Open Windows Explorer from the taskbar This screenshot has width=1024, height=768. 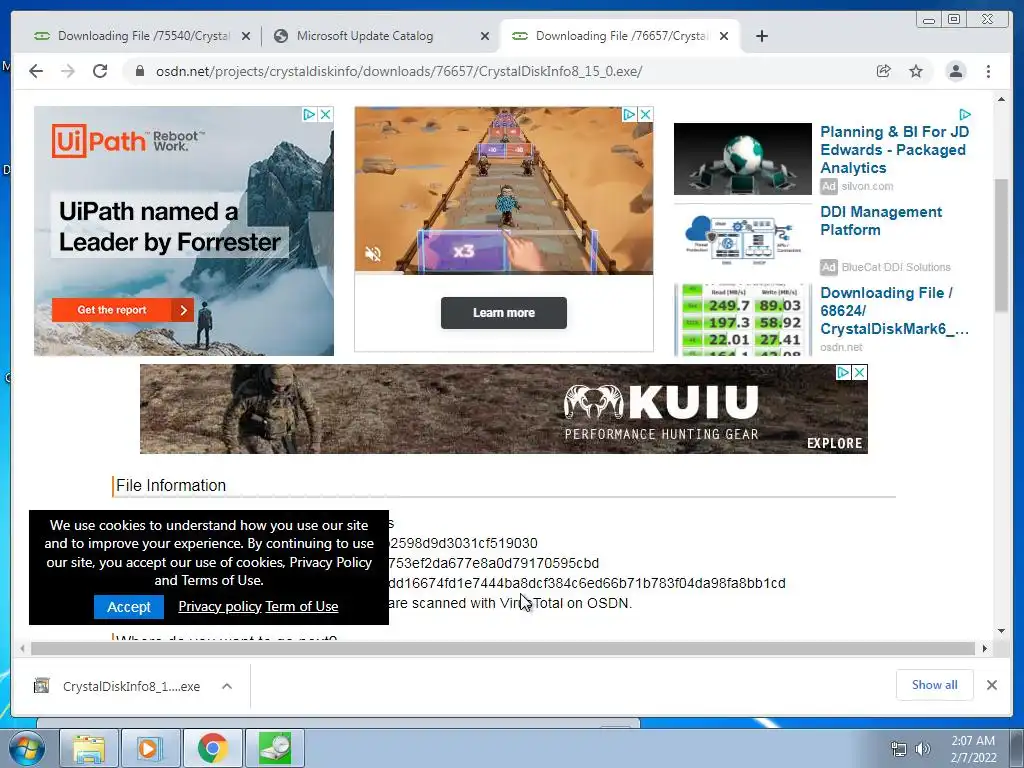pos(88,748)
